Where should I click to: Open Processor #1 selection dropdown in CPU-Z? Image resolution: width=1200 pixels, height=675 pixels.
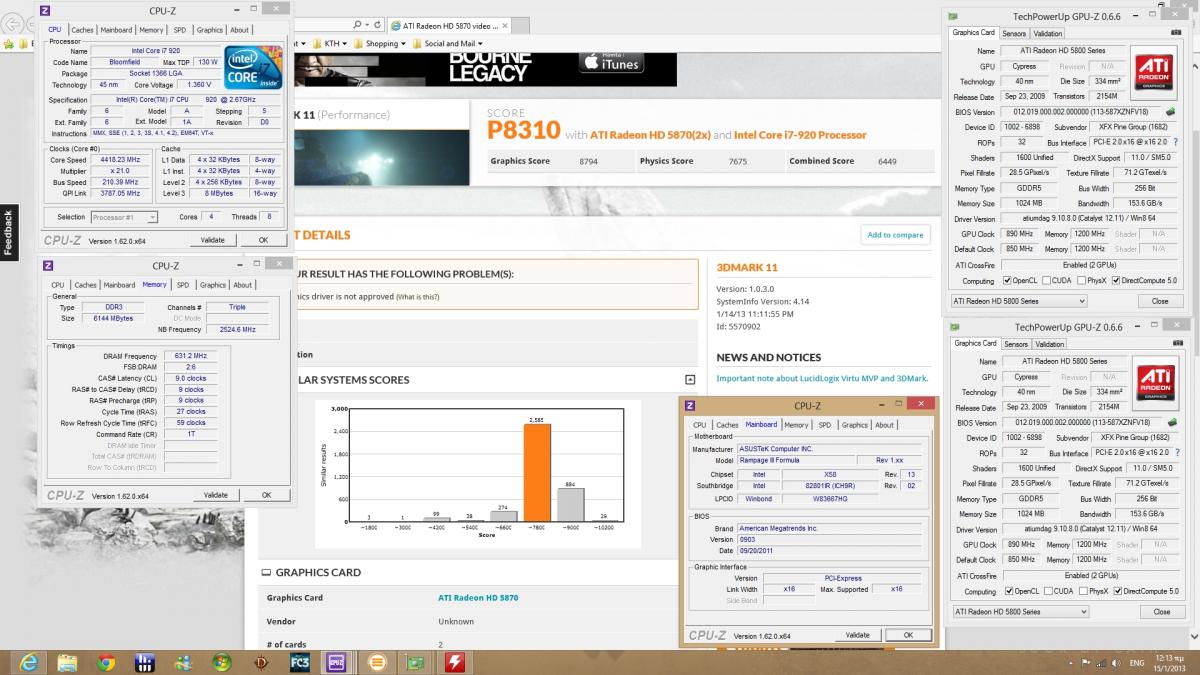tap(124, 217)
